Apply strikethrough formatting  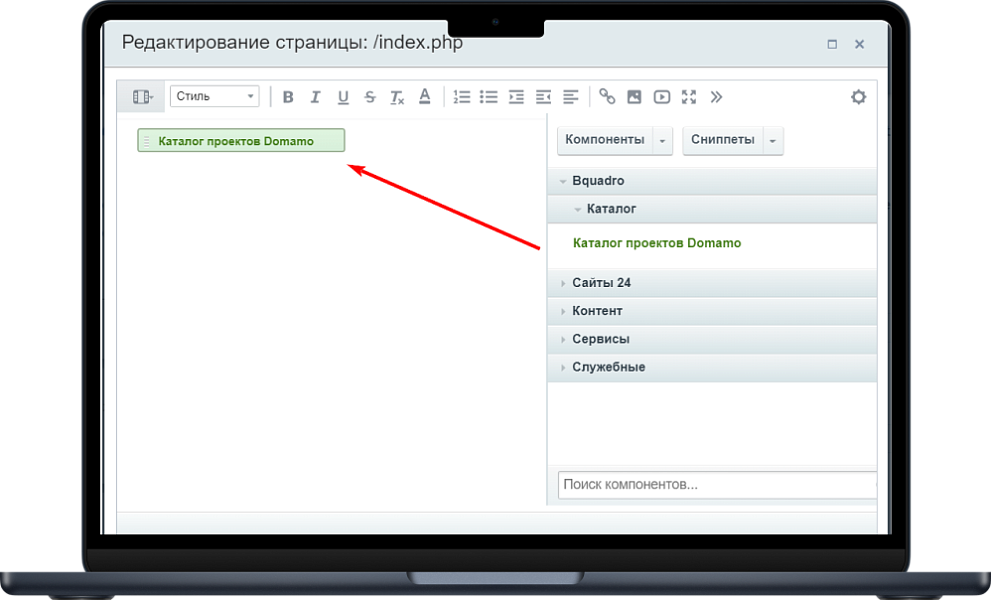pyautogui.click(x=370, y=97)
